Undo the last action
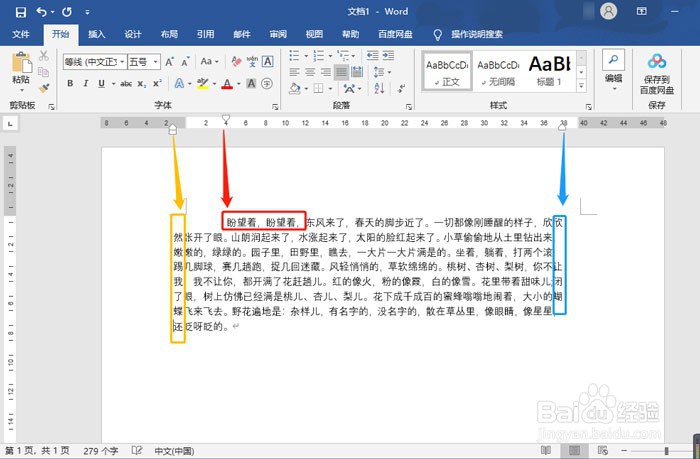Image resolution: width=700 pixels, height=459 pixels. click(42, 12)
